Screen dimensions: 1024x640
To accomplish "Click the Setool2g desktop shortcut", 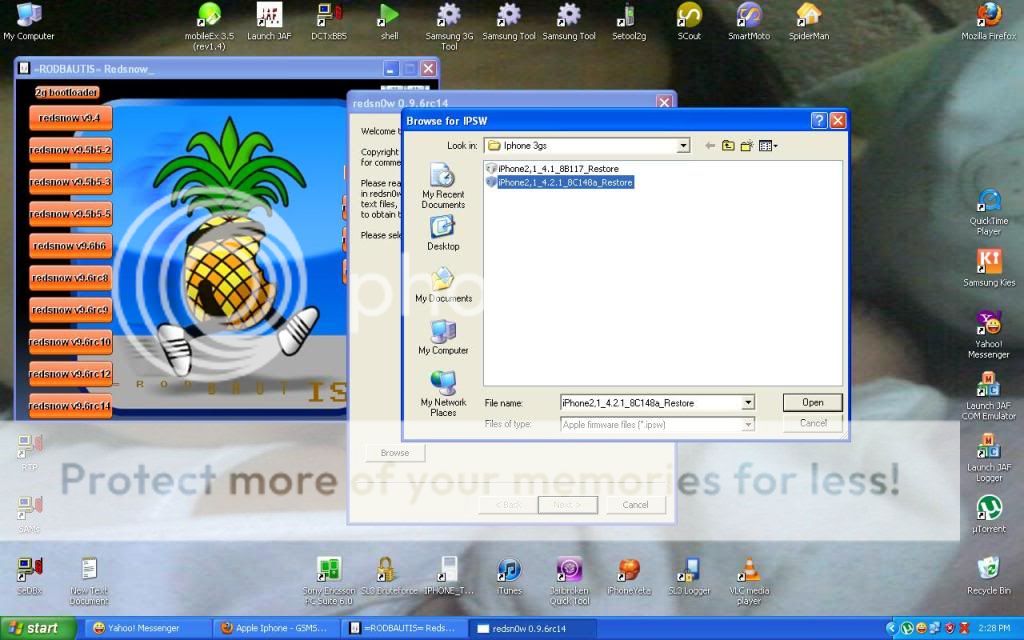I will tap(629, 21).
